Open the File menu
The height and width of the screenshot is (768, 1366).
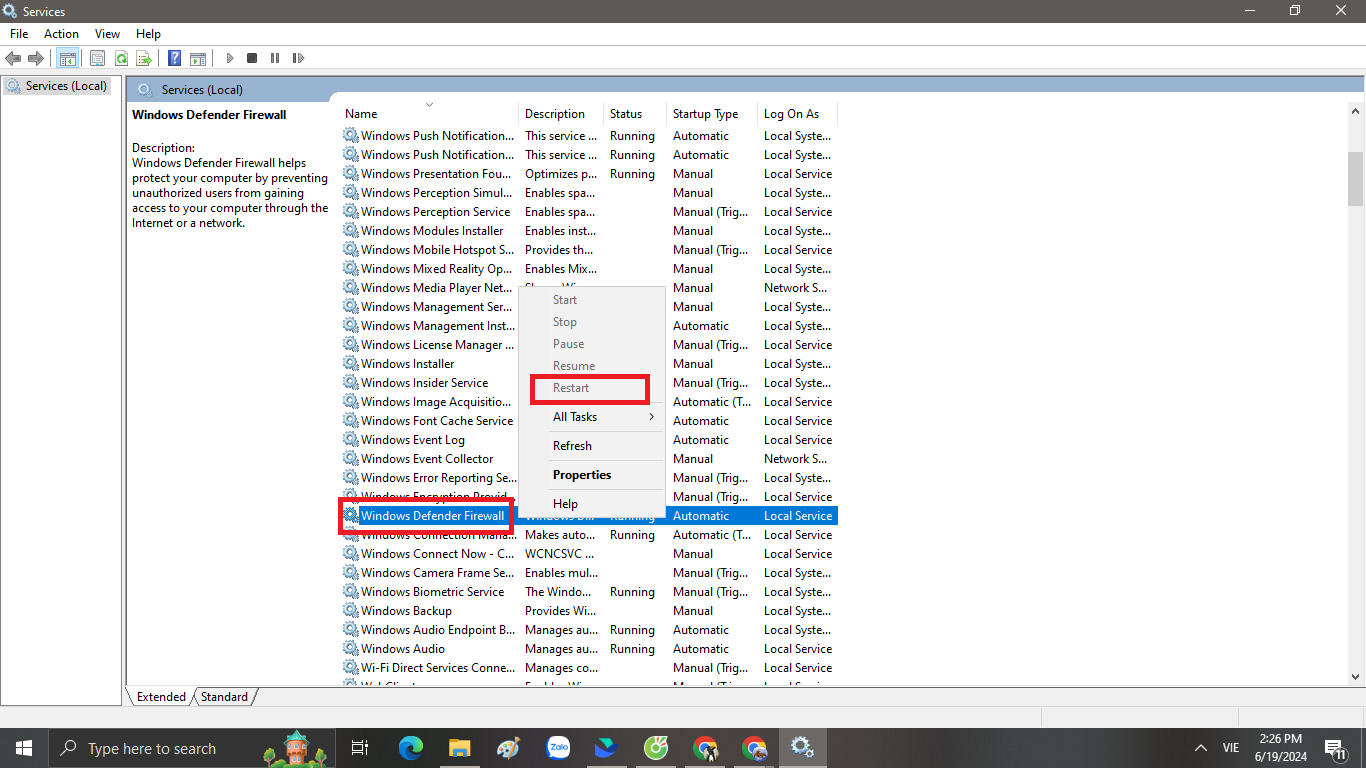[x=19, y=34]
